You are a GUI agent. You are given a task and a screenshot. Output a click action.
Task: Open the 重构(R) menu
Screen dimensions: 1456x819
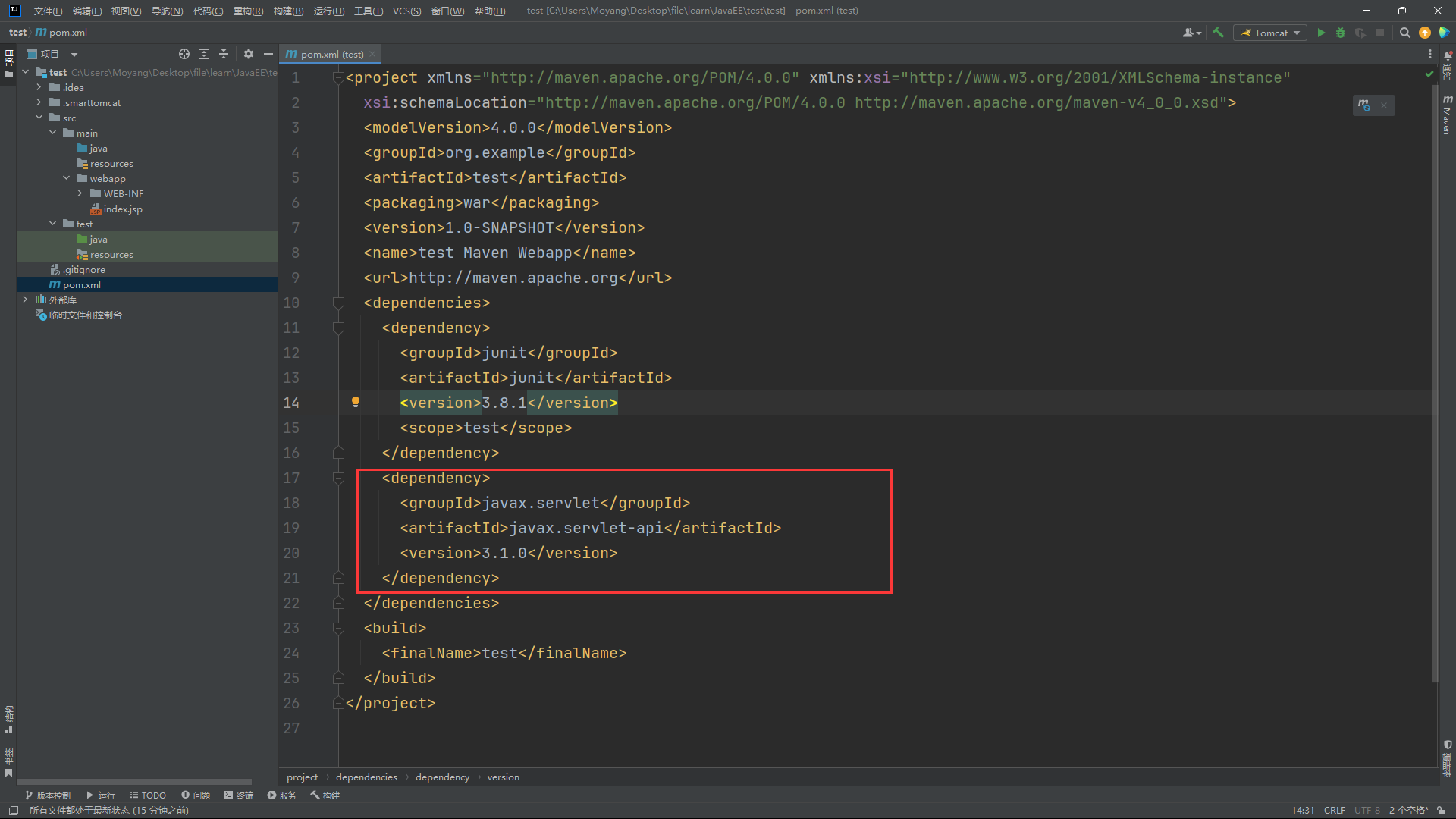click(x=248, y=11)
